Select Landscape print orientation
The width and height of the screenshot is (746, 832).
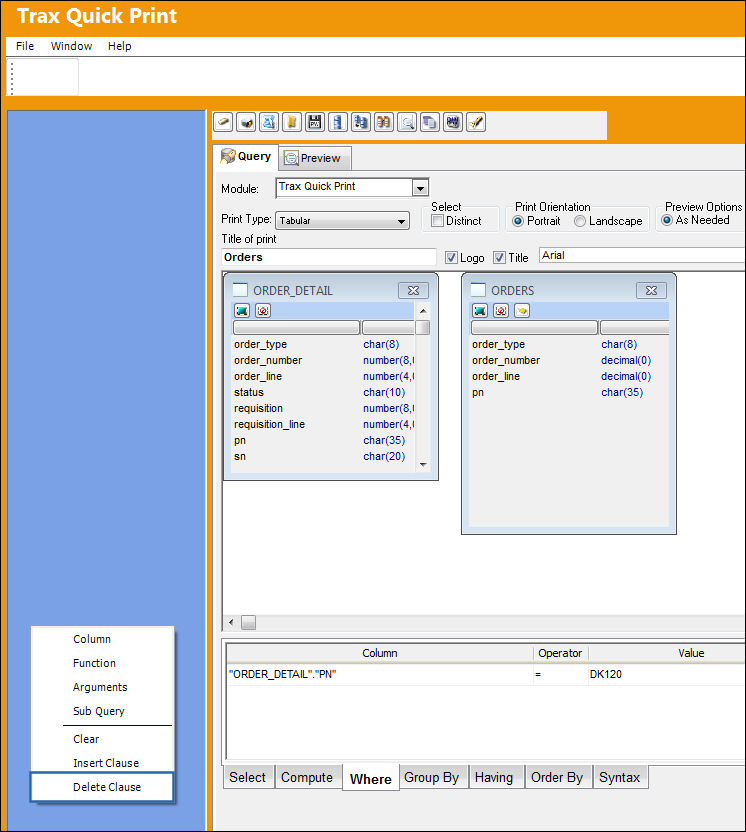(580, 221)
